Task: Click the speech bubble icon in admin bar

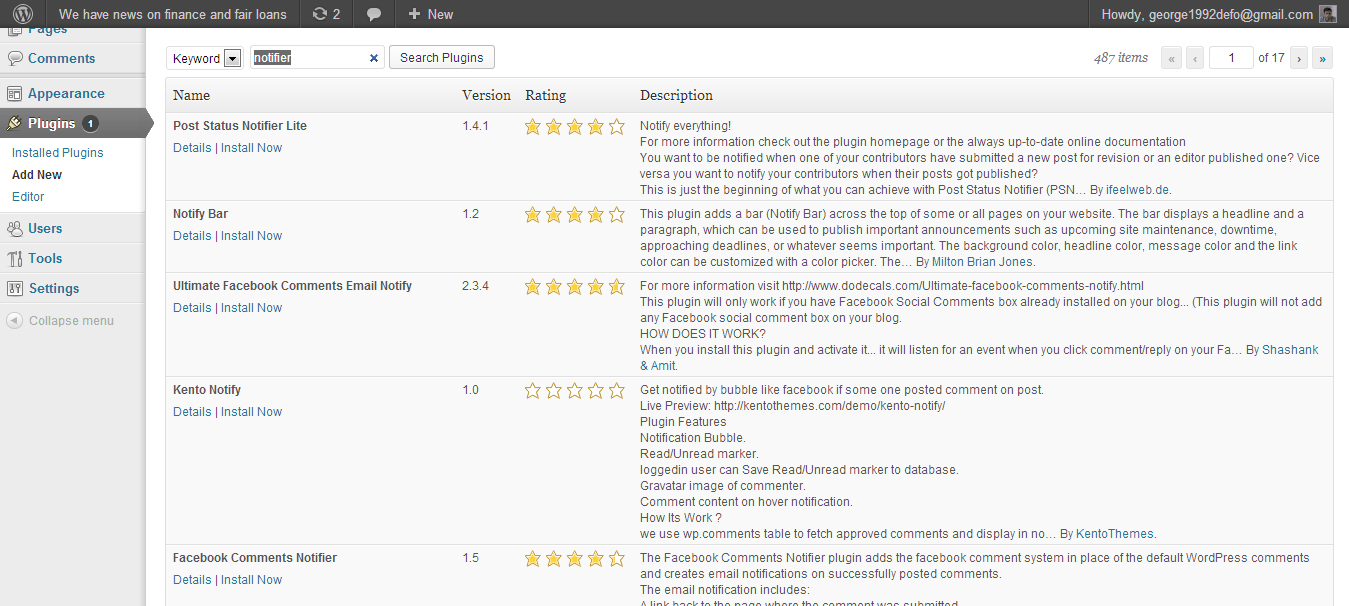Action: [372, 14]
